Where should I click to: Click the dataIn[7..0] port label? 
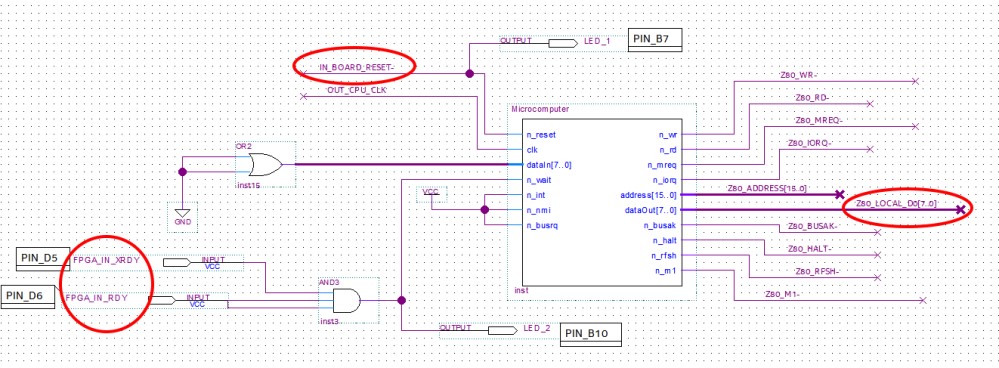pos(549,165)
